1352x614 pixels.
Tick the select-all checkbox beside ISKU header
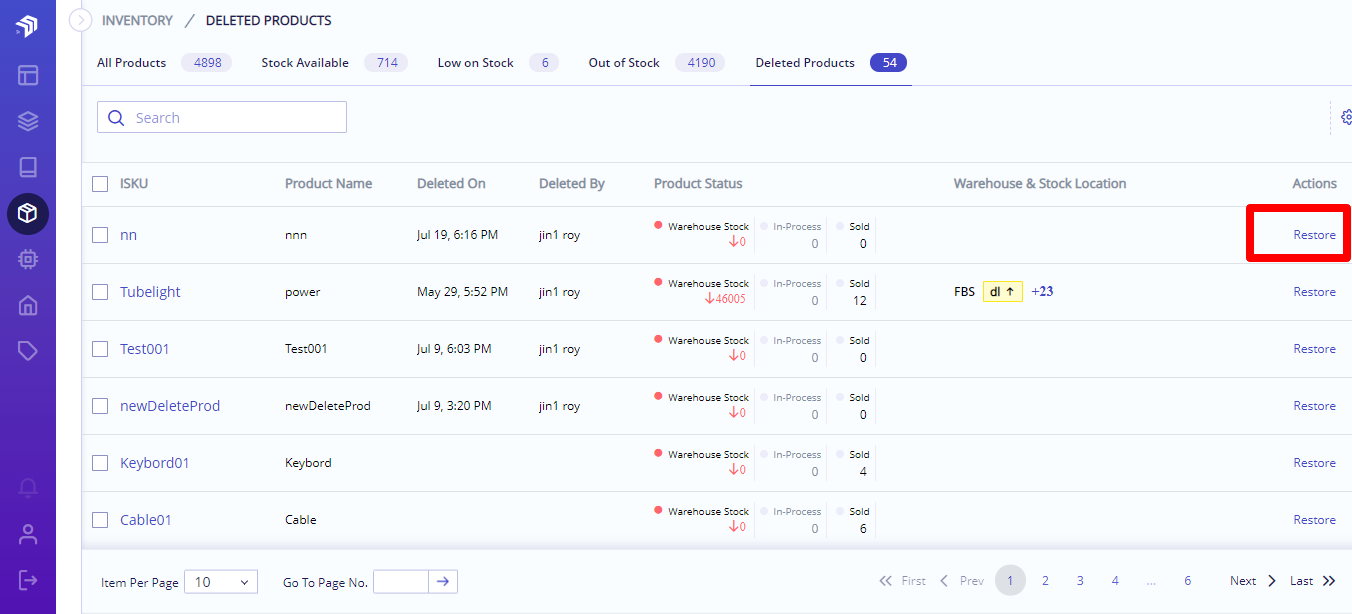pos(100,184)
